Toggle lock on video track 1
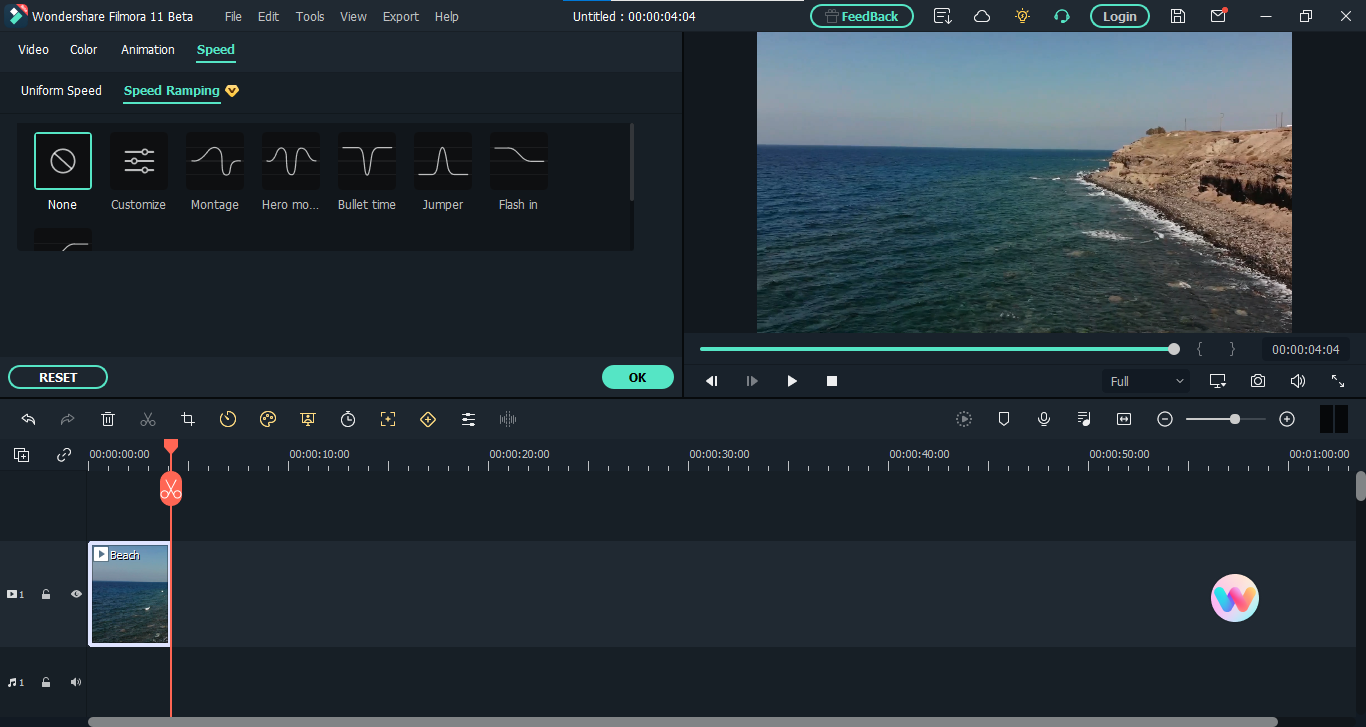This screenshot has height=727, width=1366. (46, 594)
